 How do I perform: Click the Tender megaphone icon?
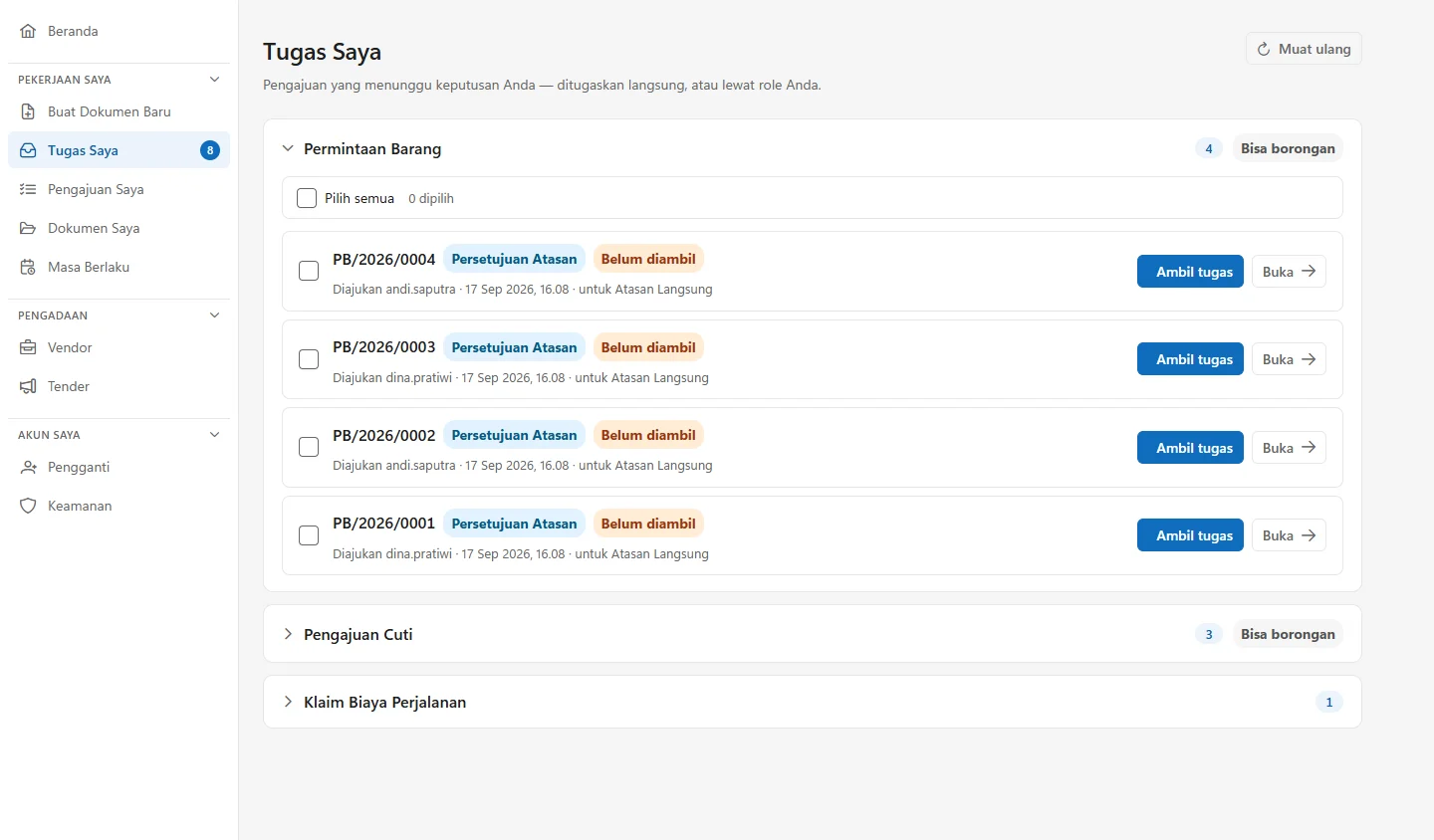(x=28, y=386)
